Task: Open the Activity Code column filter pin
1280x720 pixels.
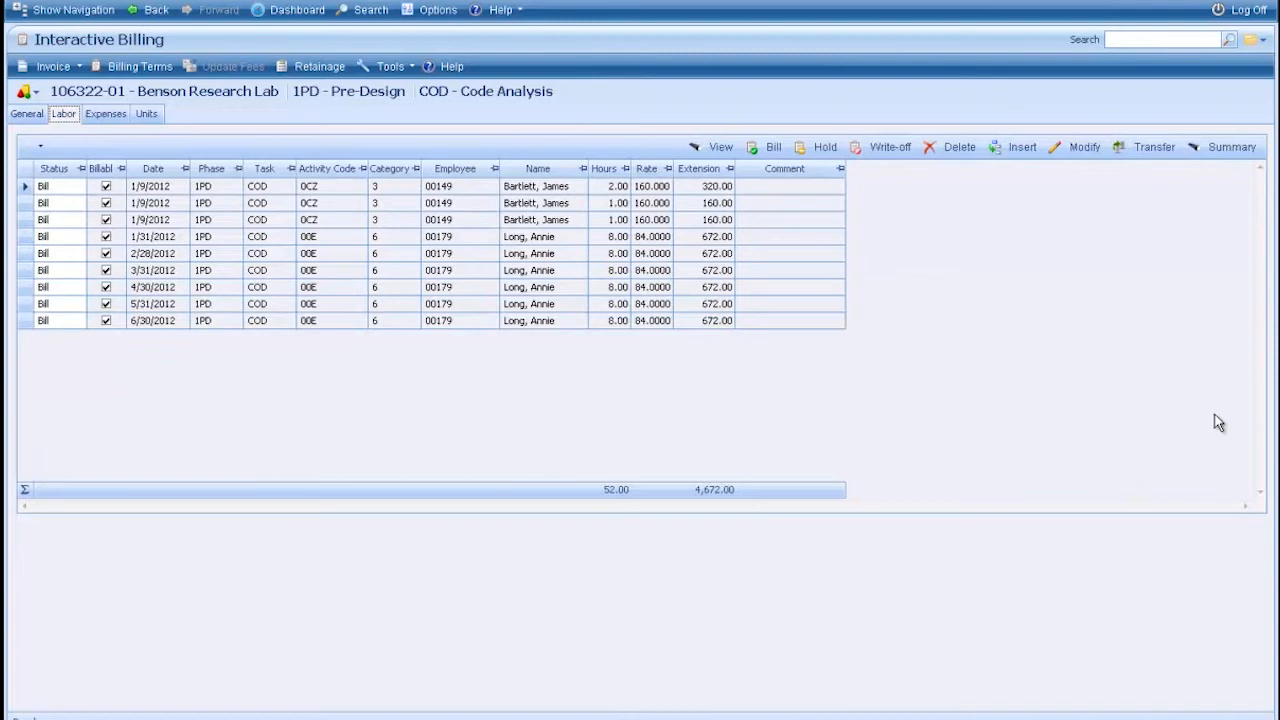Action: [363, 169]
